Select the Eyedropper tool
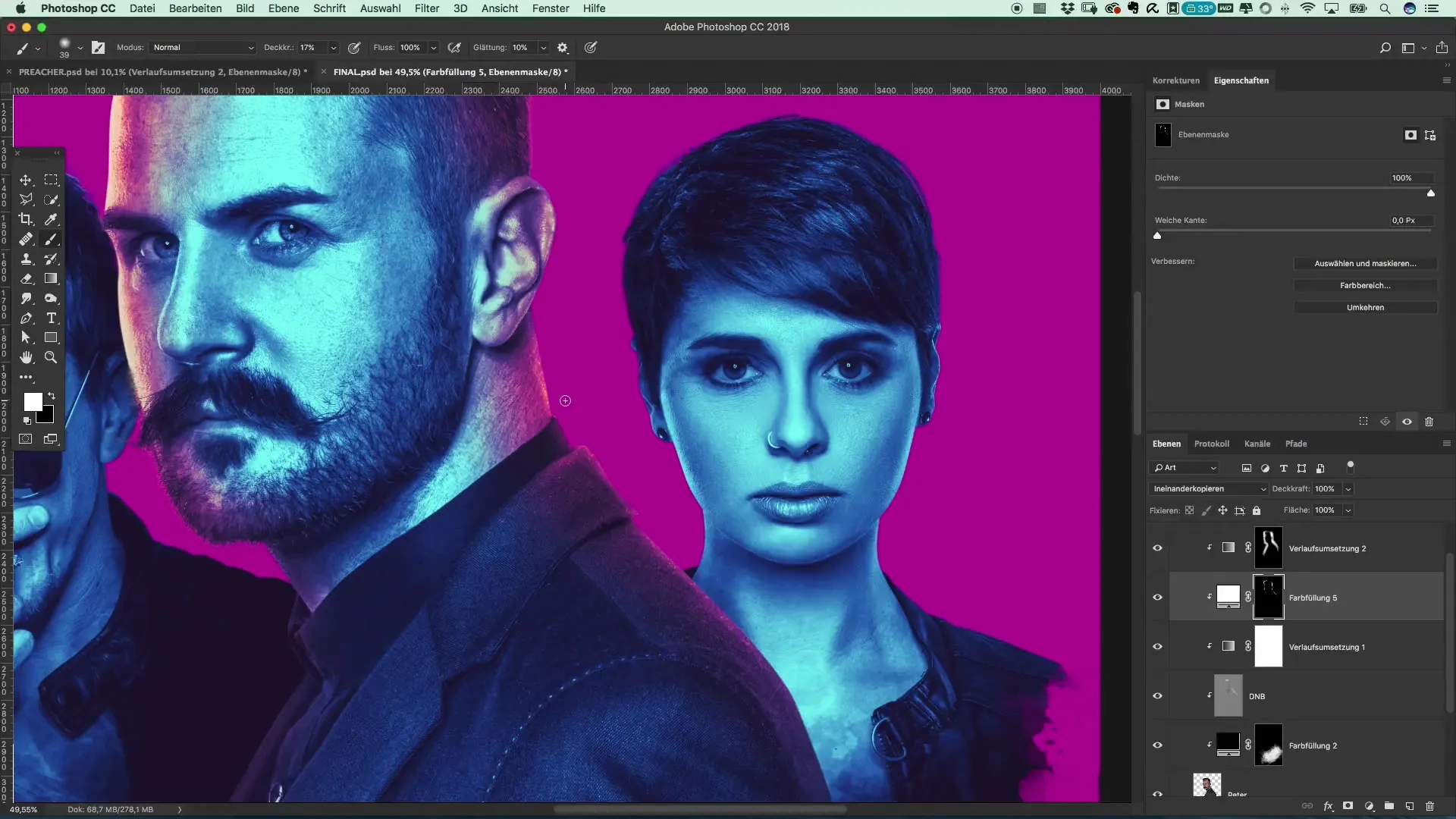 pos(51,219)
